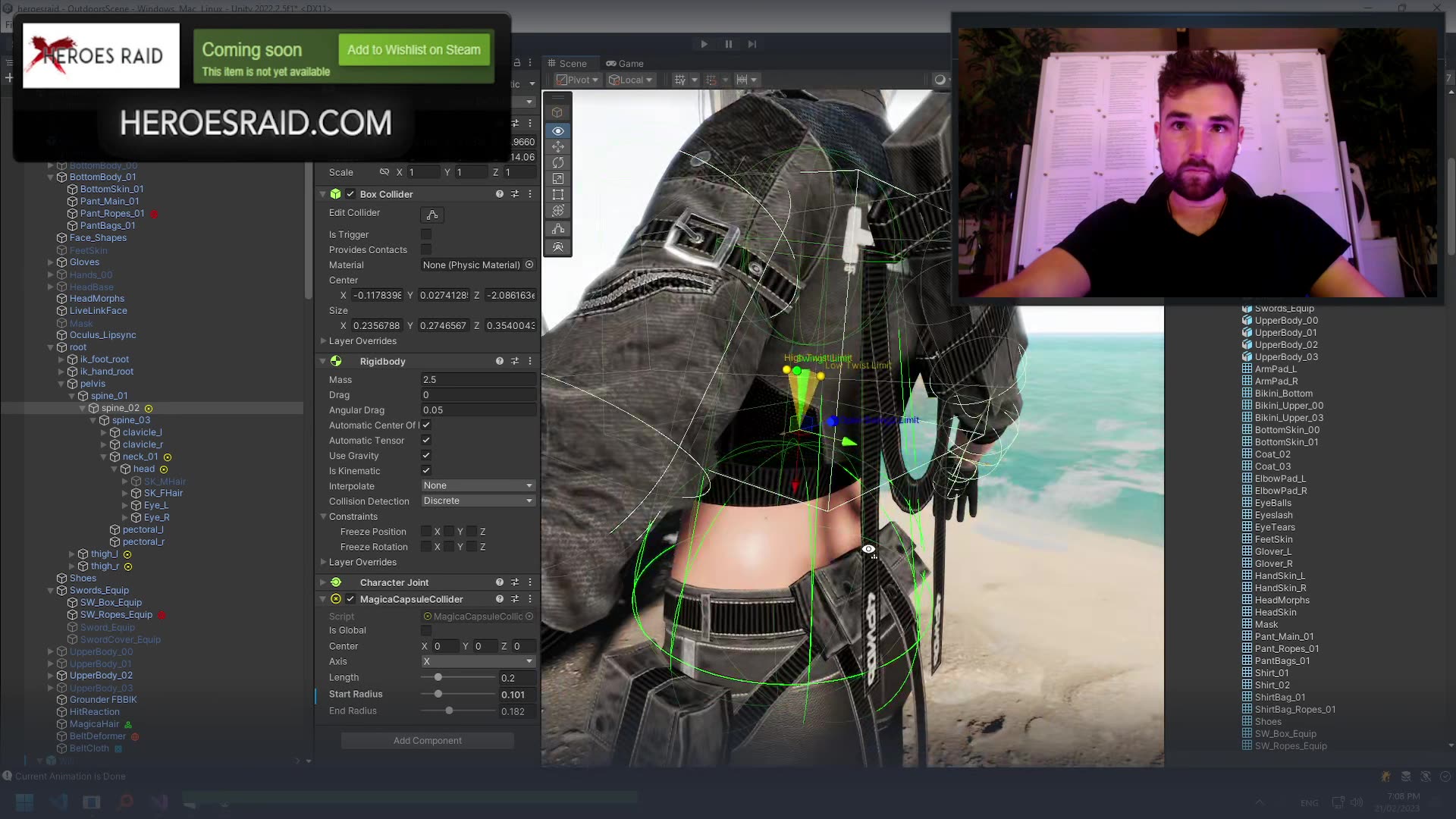Click the Angular Drag input field
The width and height of the screenshot is (1456, 819).
click(478, 409)
